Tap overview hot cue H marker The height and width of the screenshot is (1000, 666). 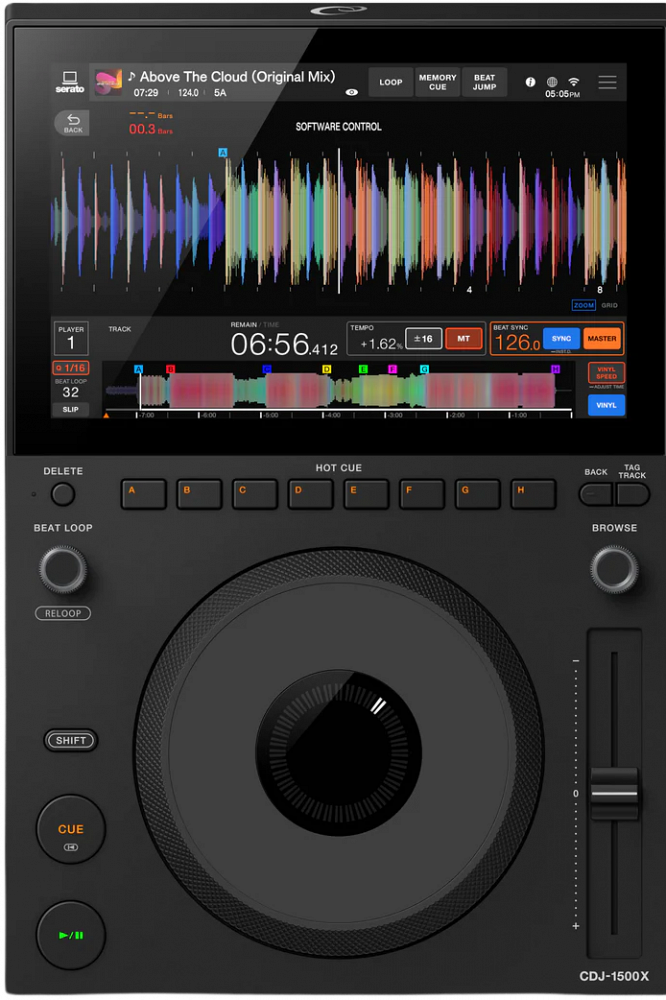555,369
